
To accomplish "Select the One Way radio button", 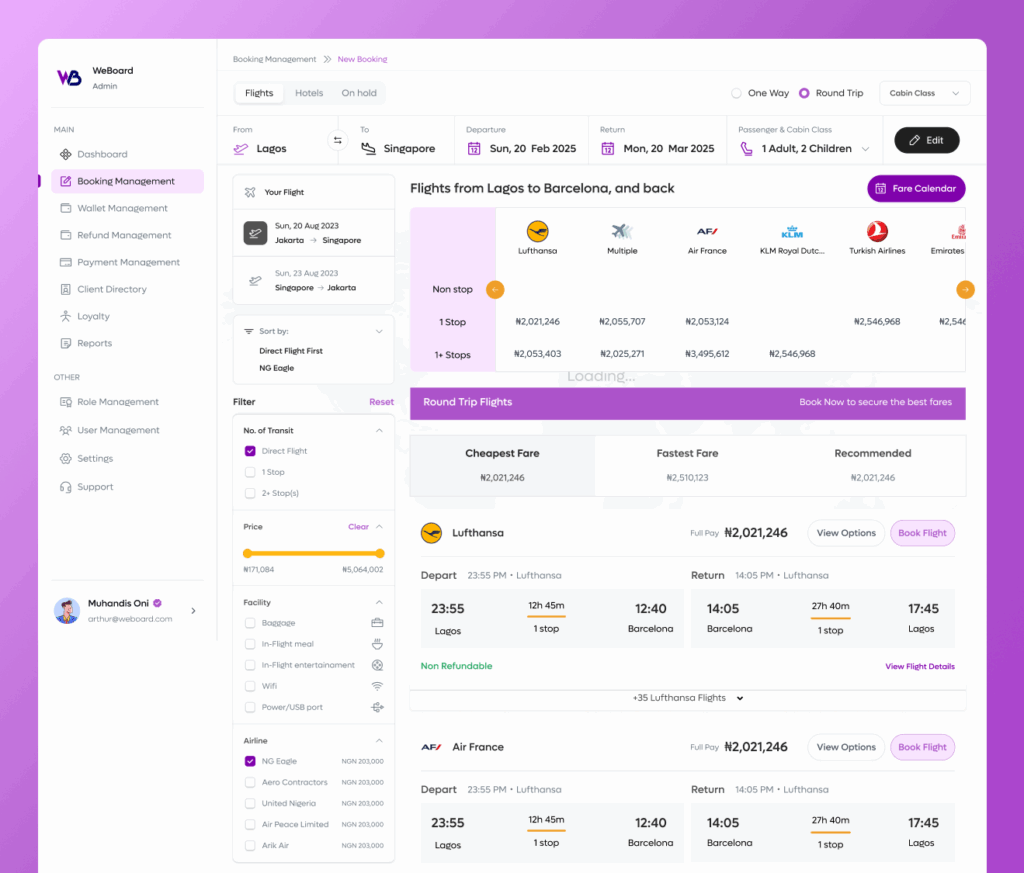I will (x=737, y=93).
